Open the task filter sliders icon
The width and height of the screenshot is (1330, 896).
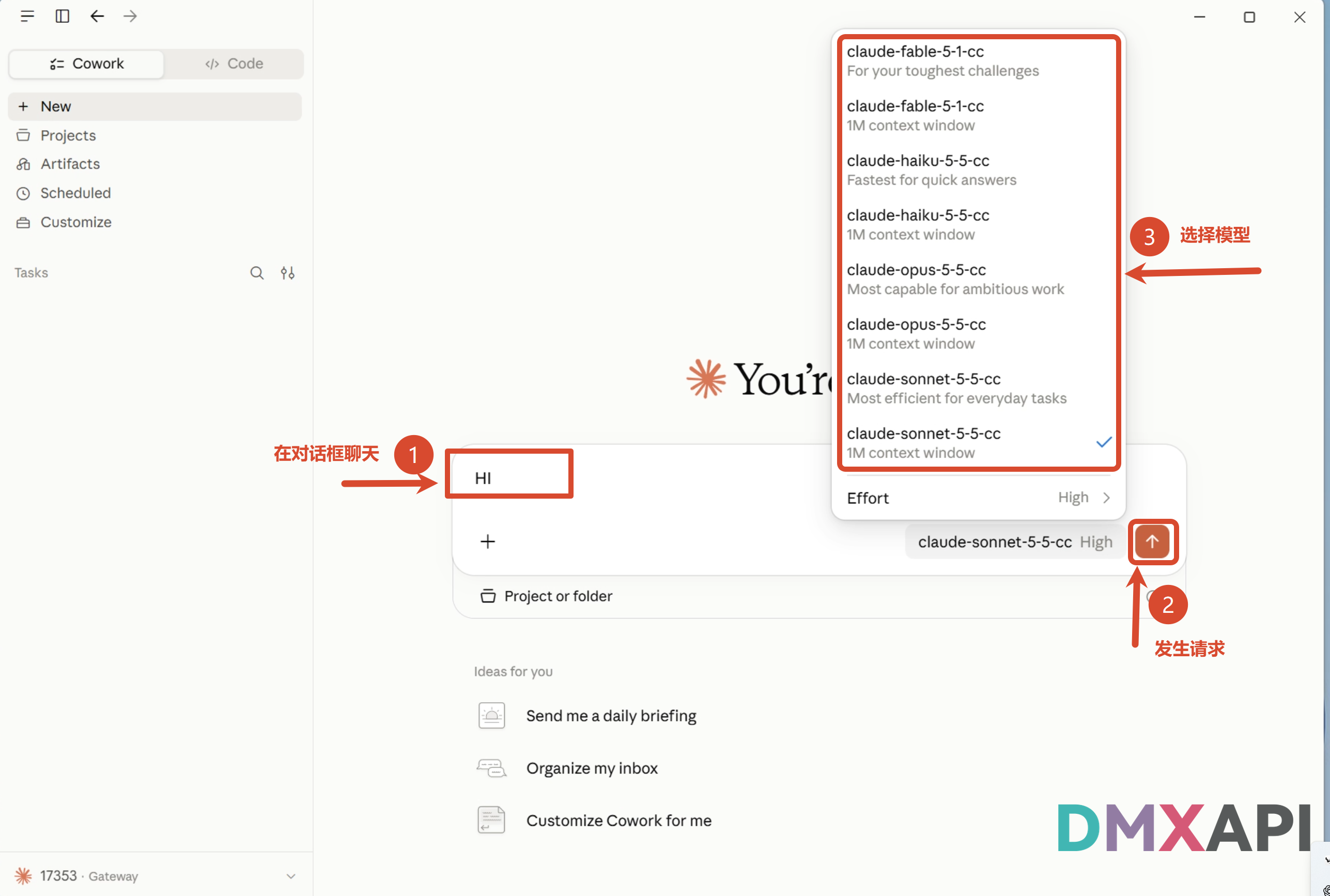point(288,273)
